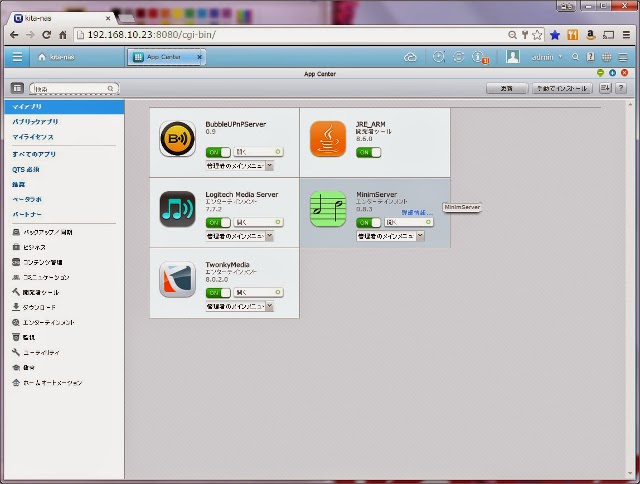Switch to the App Center taskbar tab
640x484 pixels.
163,57
